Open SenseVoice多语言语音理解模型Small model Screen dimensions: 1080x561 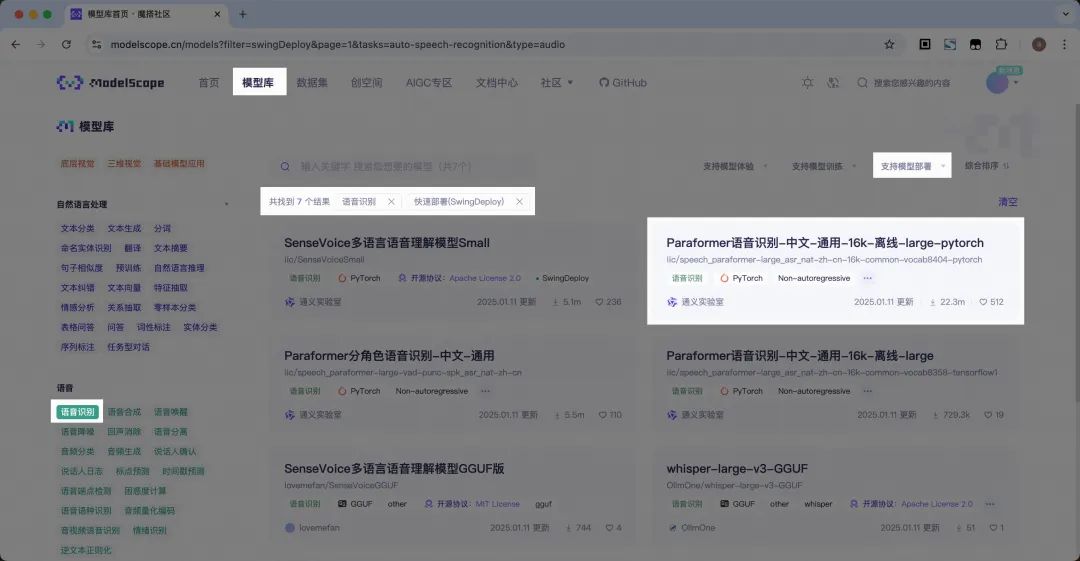tap(387, 243)
